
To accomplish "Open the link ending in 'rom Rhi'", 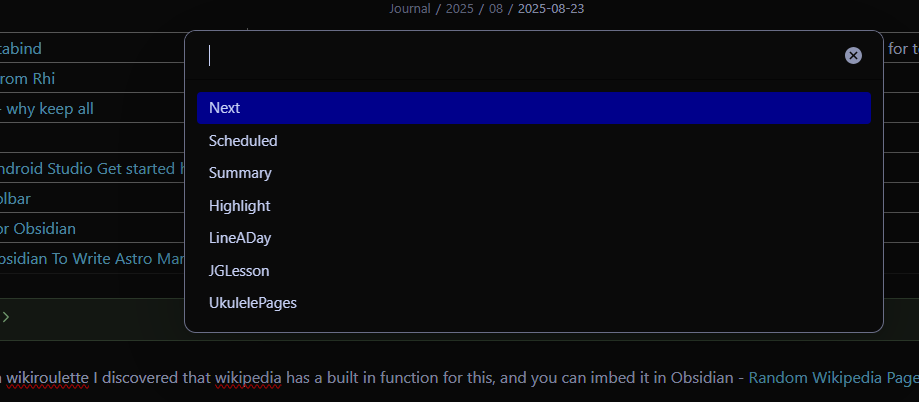I will coord(27,79).
